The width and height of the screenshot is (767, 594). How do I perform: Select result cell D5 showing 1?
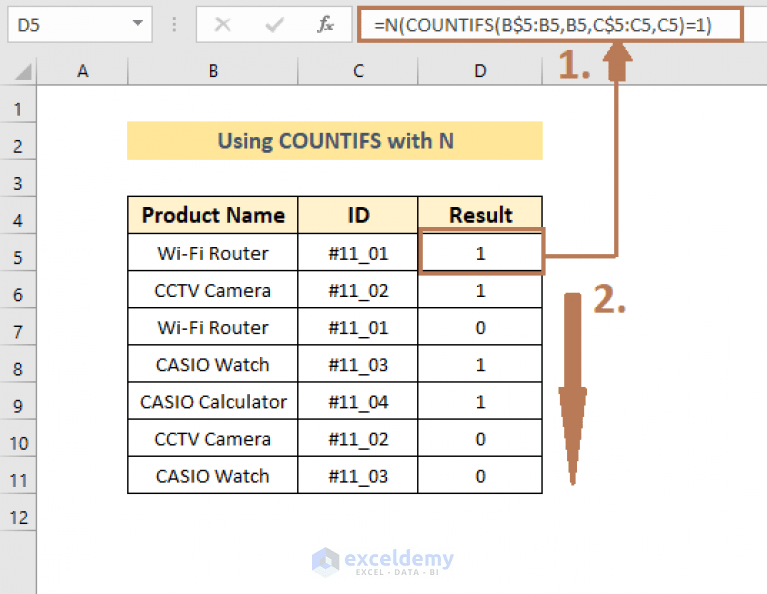pyautogui.click(x=481, y=252)
